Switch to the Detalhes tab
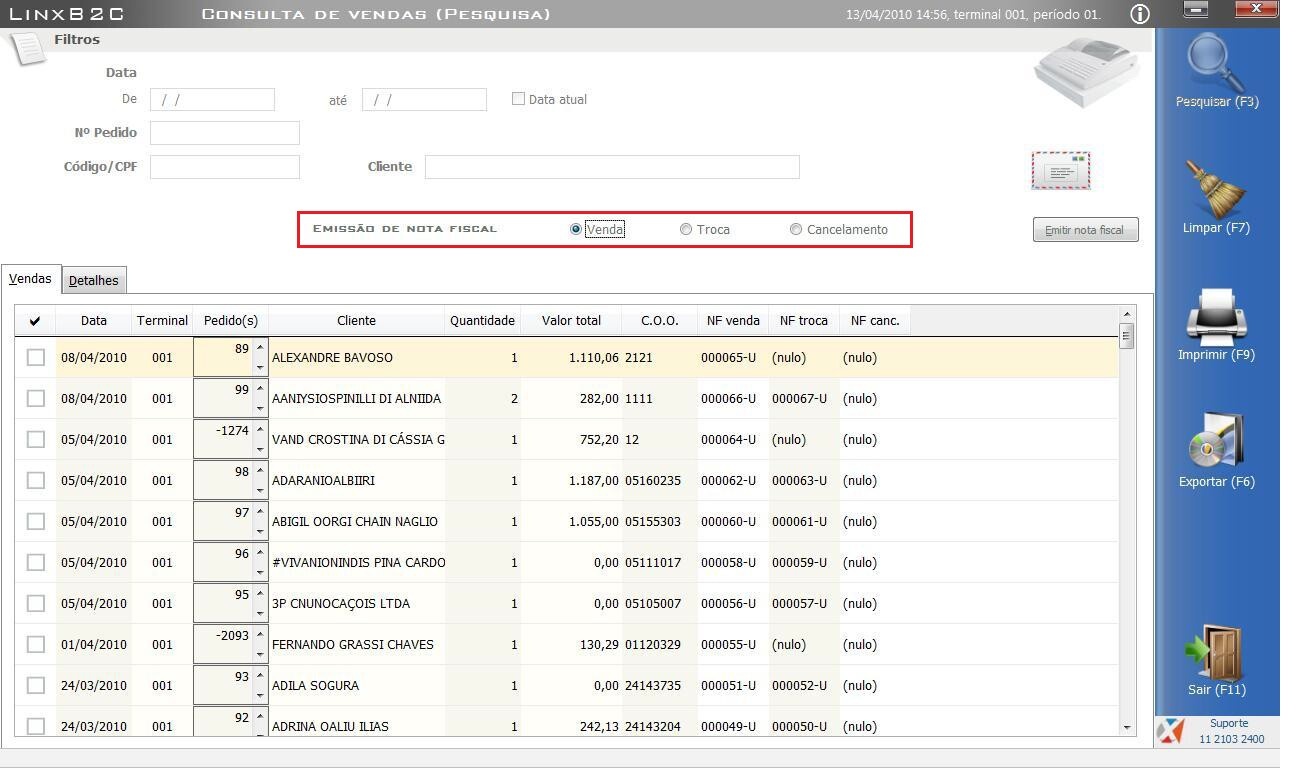 pos(94,281)
